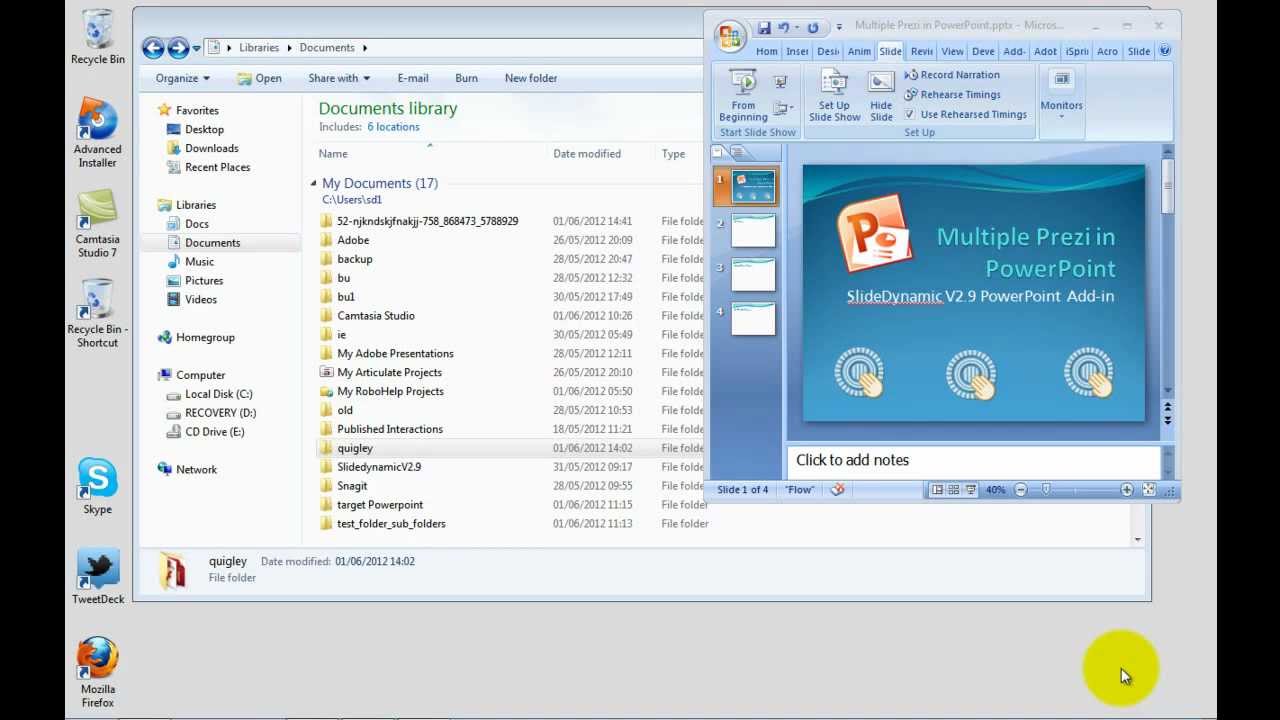
Task: Open PowerPoint Help question mark icon
Action: tap(1165, 51)
